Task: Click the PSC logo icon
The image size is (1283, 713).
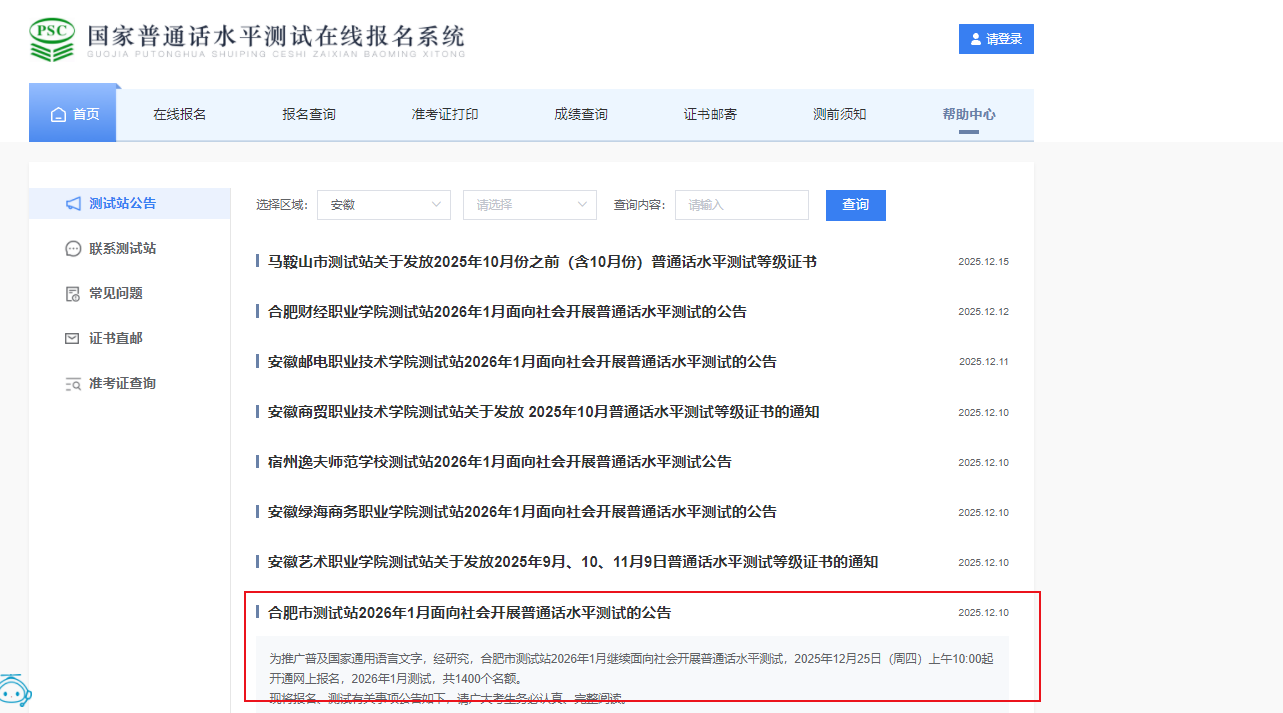Action: (52, 39)
